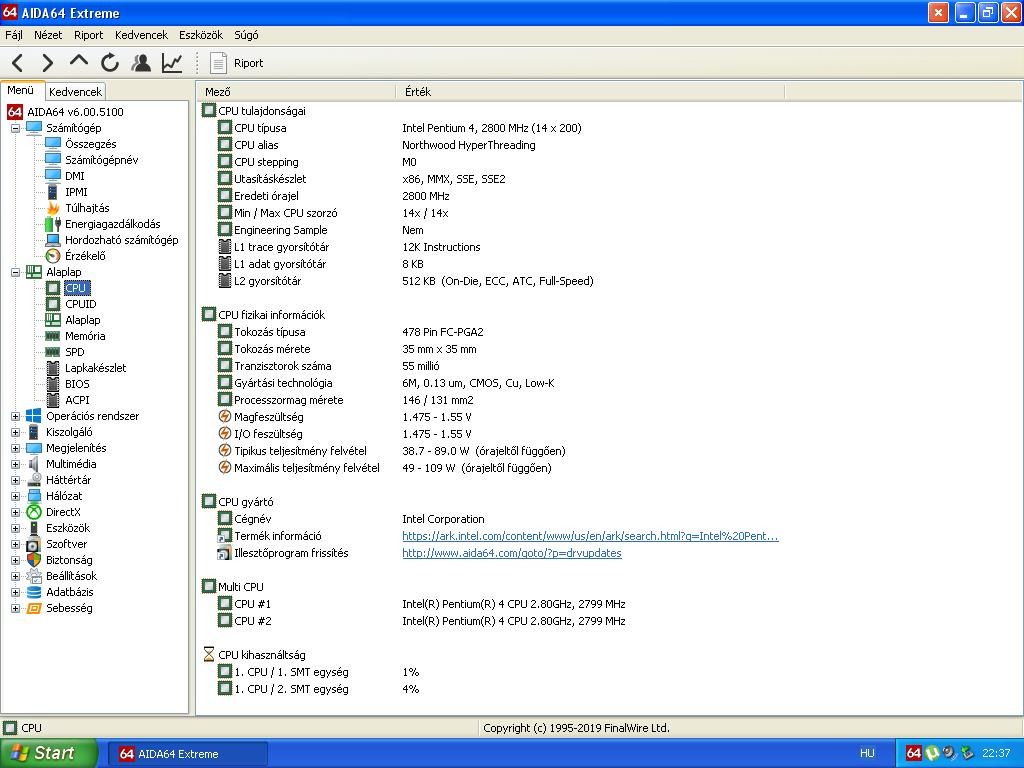Click the up-level arrow toolbar icon
The width and height of the screenshot is (1024, 768).
(78, 61)
